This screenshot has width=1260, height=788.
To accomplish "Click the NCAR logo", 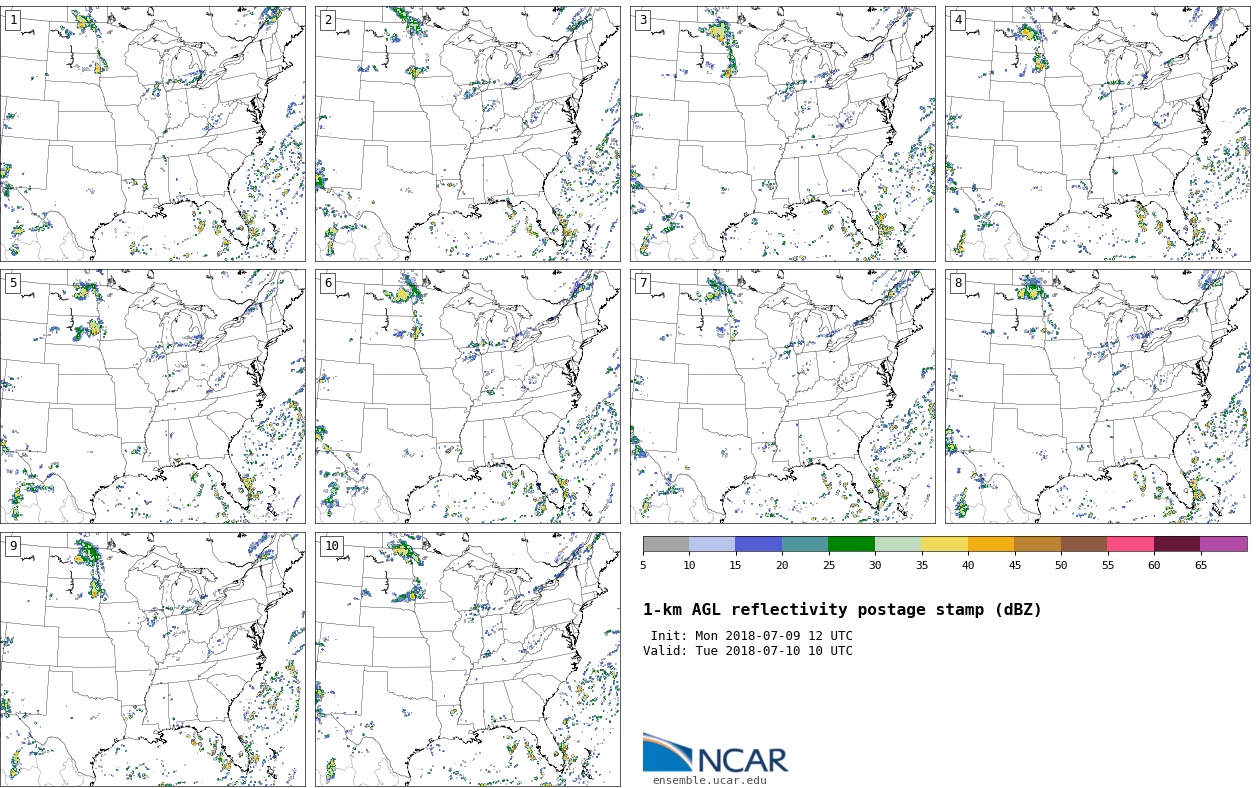I will 715,754.
